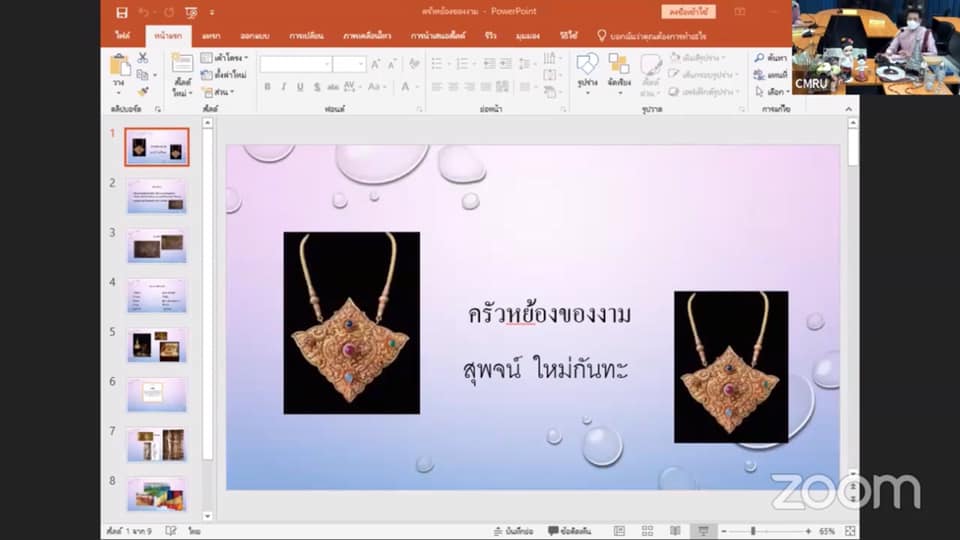Open the Insert ribbon tab
This screenshot has width=960, height=540.
211,35
